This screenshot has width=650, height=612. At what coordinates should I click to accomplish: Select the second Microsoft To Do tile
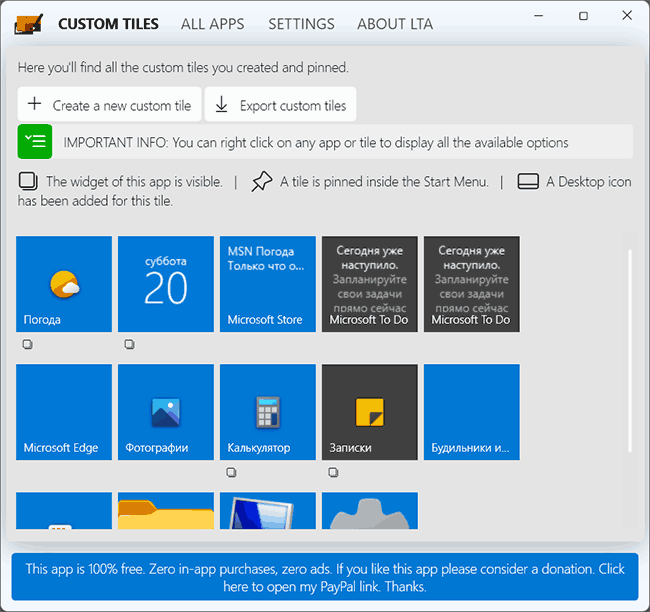tap(472, 284)
